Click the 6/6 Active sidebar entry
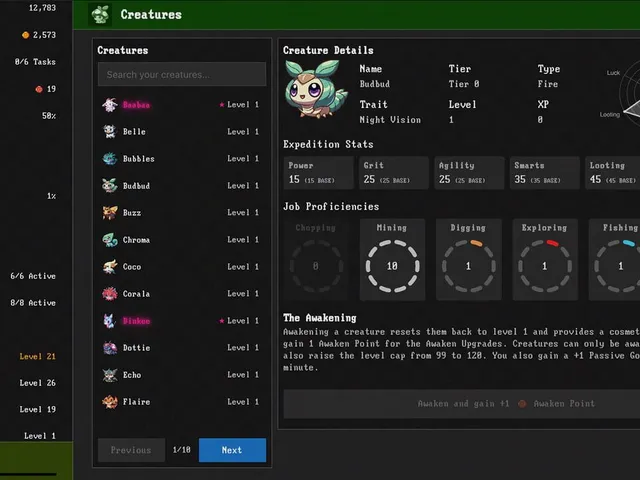 coord(33,276)
